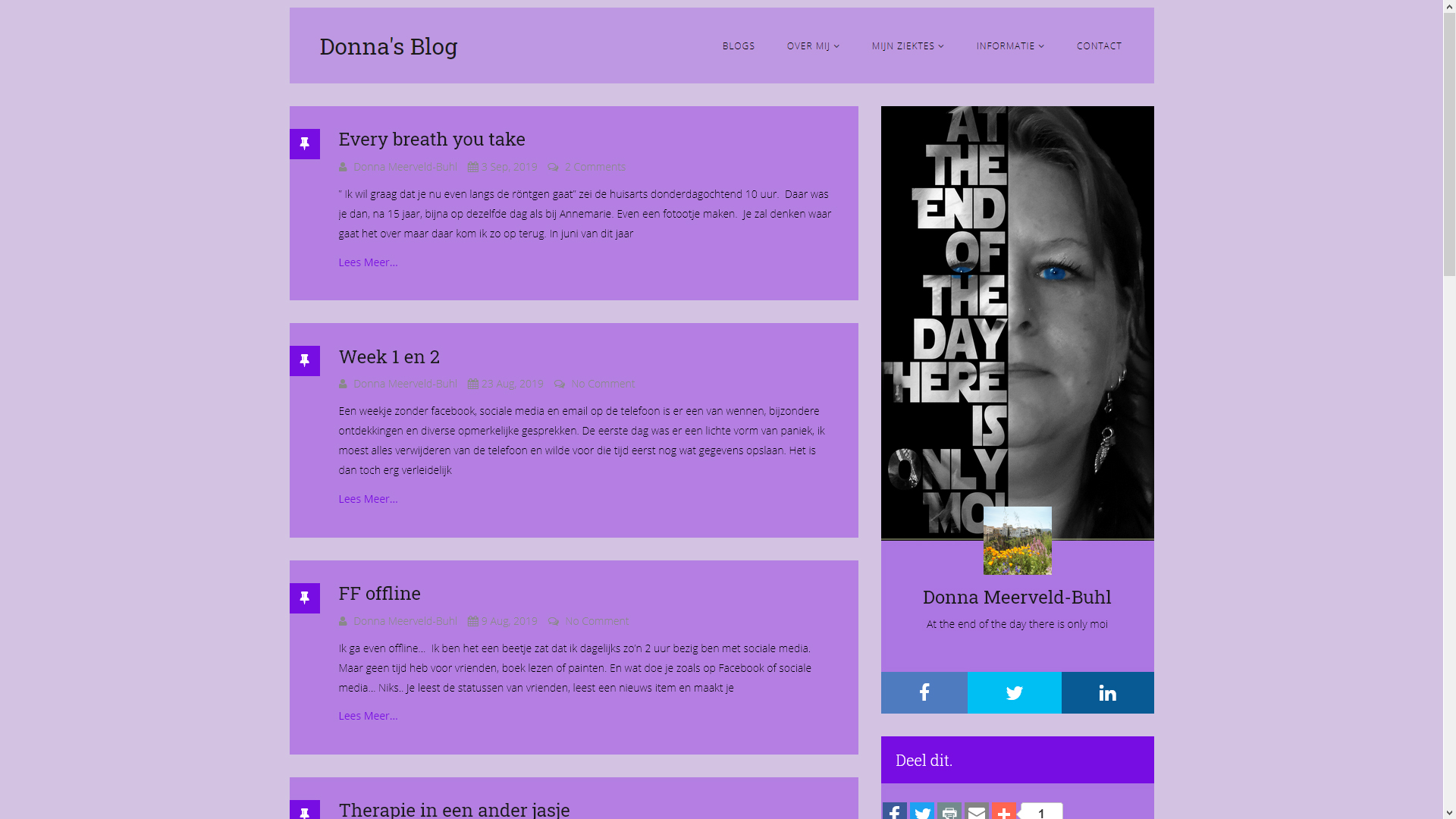
Task: Click the pin icon beside FF offline
Action: point(305,598)
